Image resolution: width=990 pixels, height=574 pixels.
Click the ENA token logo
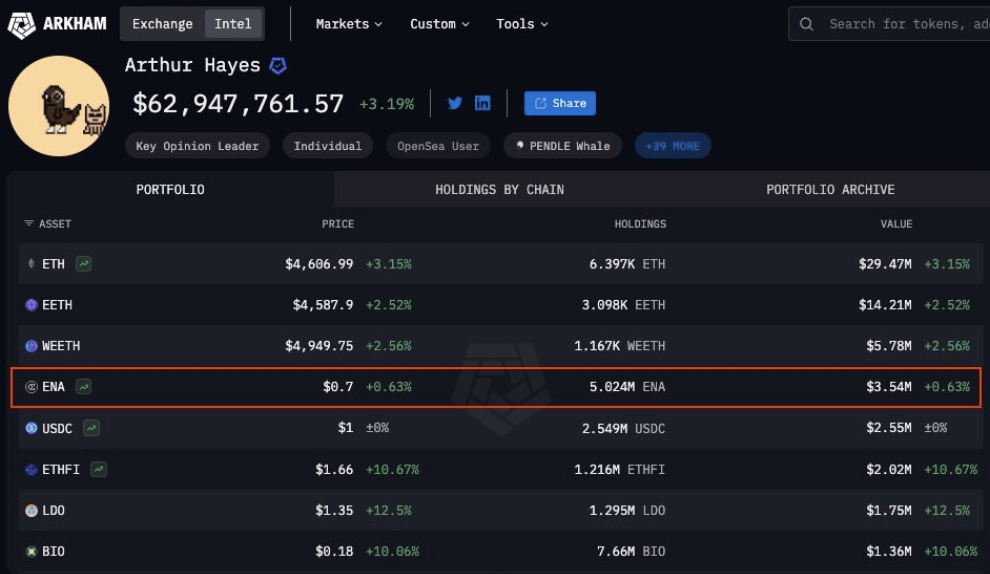(x=31, y=386)
